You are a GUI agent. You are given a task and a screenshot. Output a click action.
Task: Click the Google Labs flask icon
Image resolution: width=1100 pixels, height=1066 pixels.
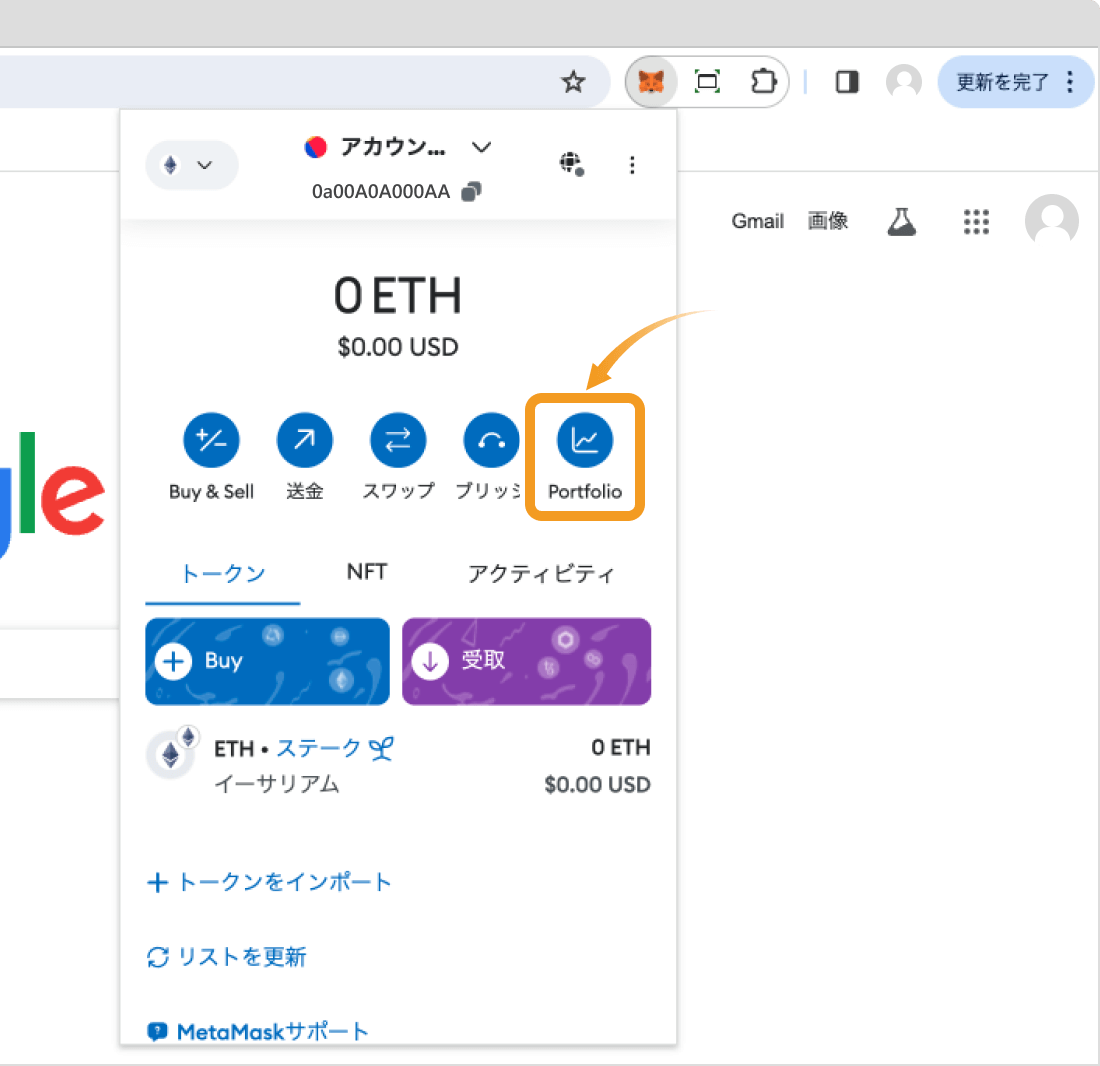tap(901, 222)
